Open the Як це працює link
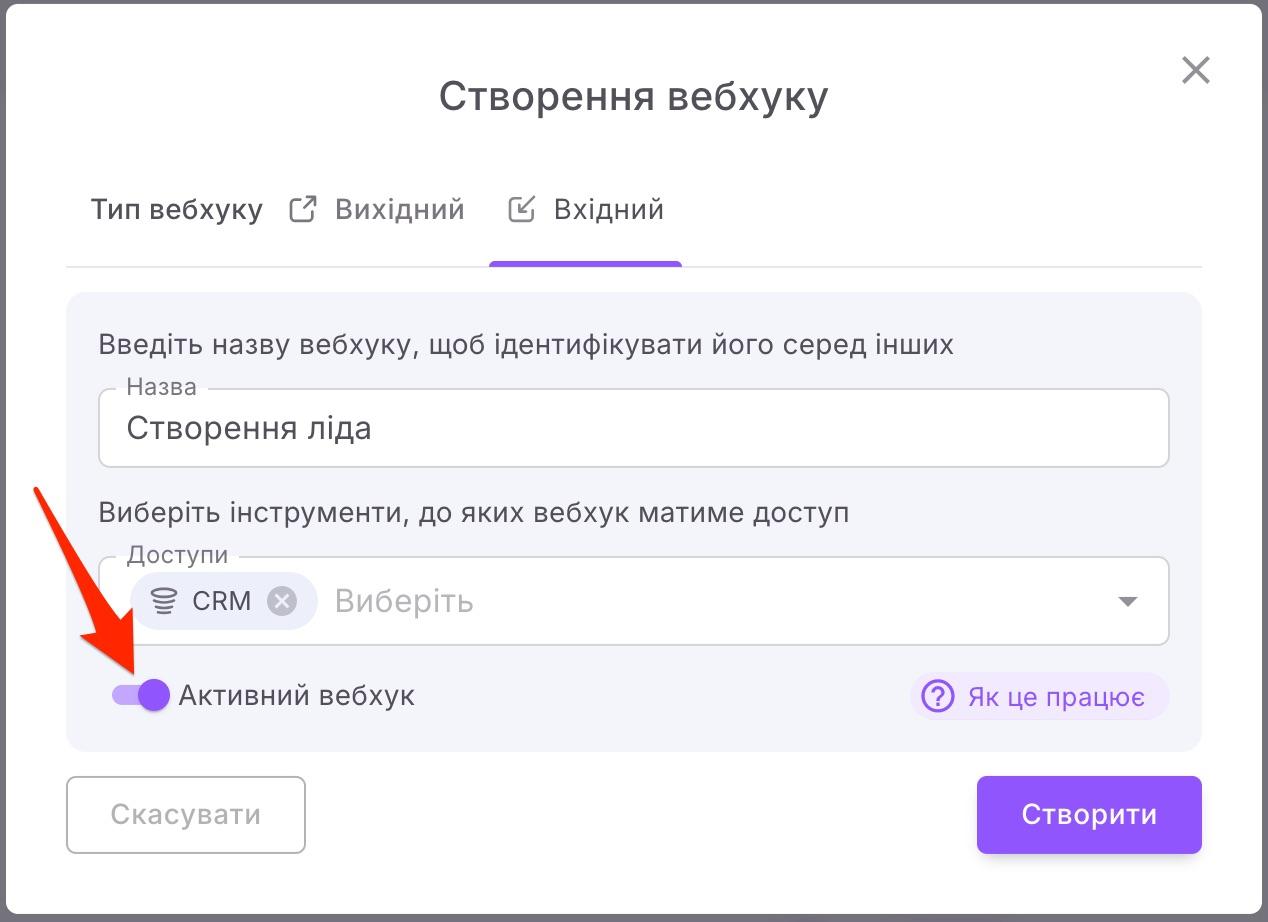Viewport: 1268px width, 922px height. 1055,696
